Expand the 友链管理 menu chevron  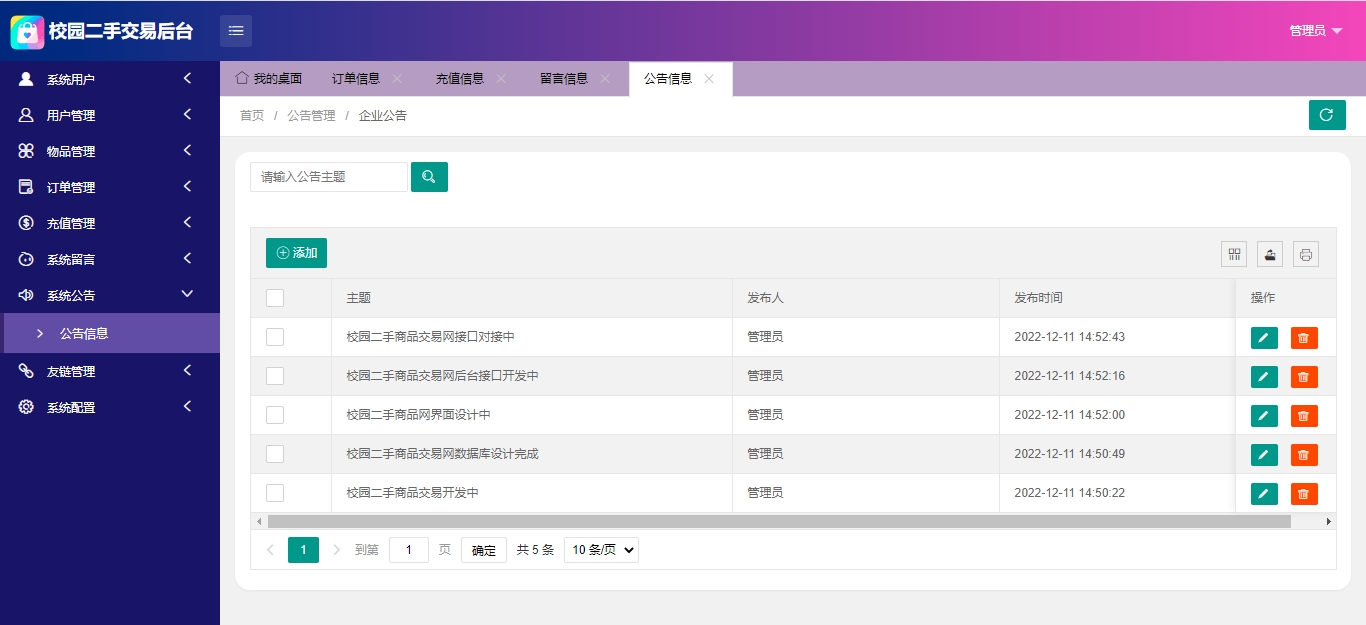click(x=187, y=371)
